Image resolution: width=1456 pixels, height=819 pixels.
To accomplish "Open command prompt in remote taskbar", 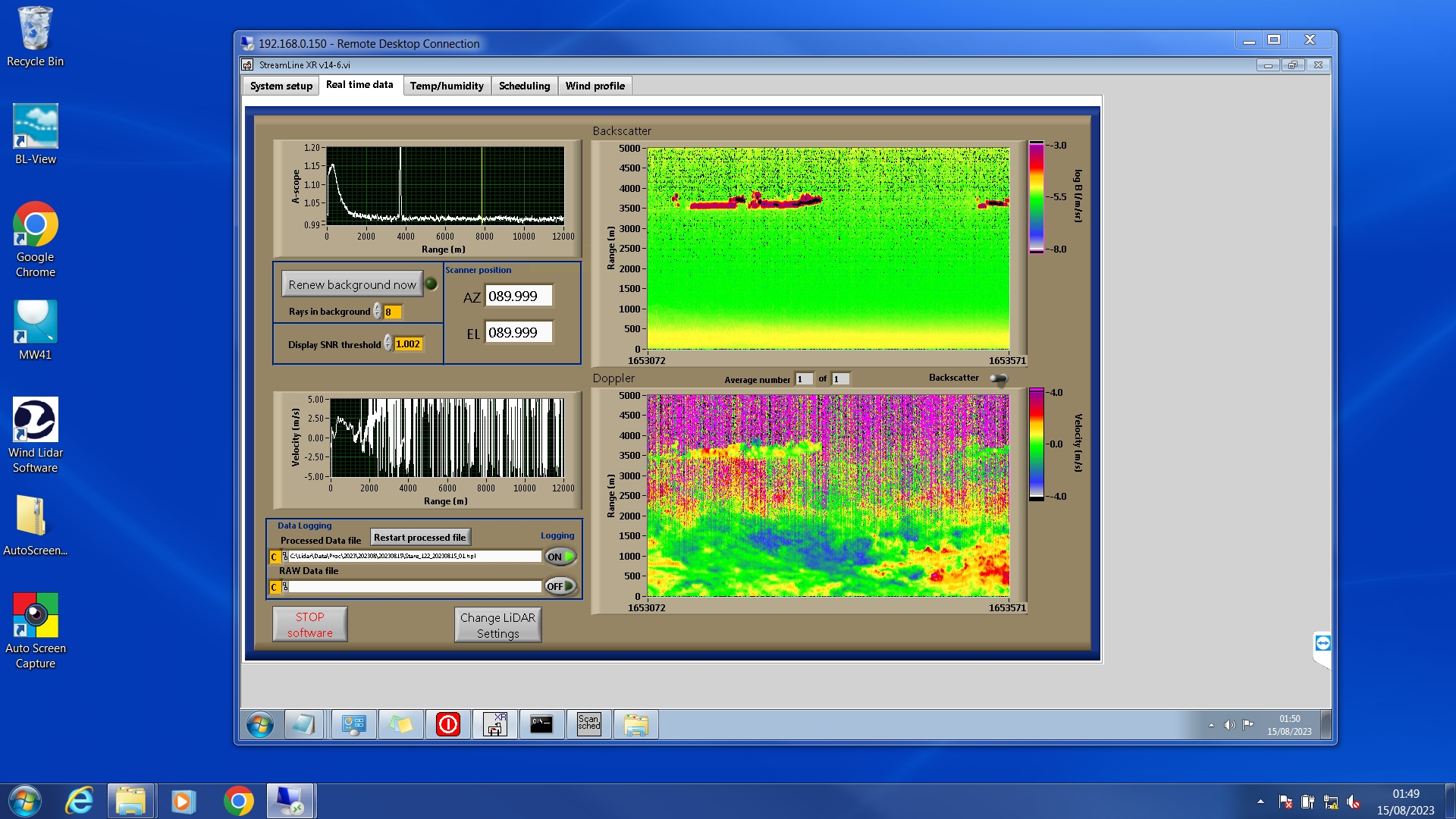I will (541, 724).
